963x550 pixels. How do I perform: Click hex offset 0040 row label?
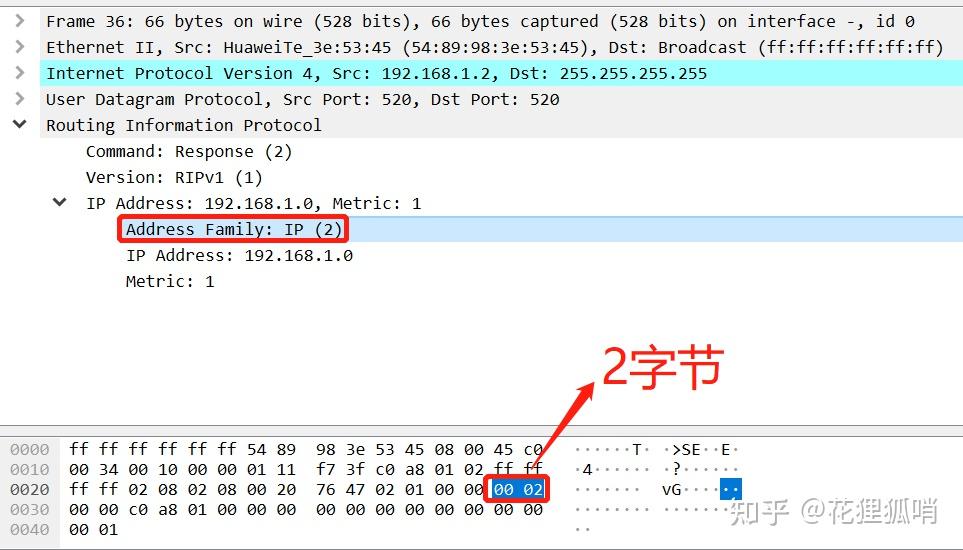29,529
